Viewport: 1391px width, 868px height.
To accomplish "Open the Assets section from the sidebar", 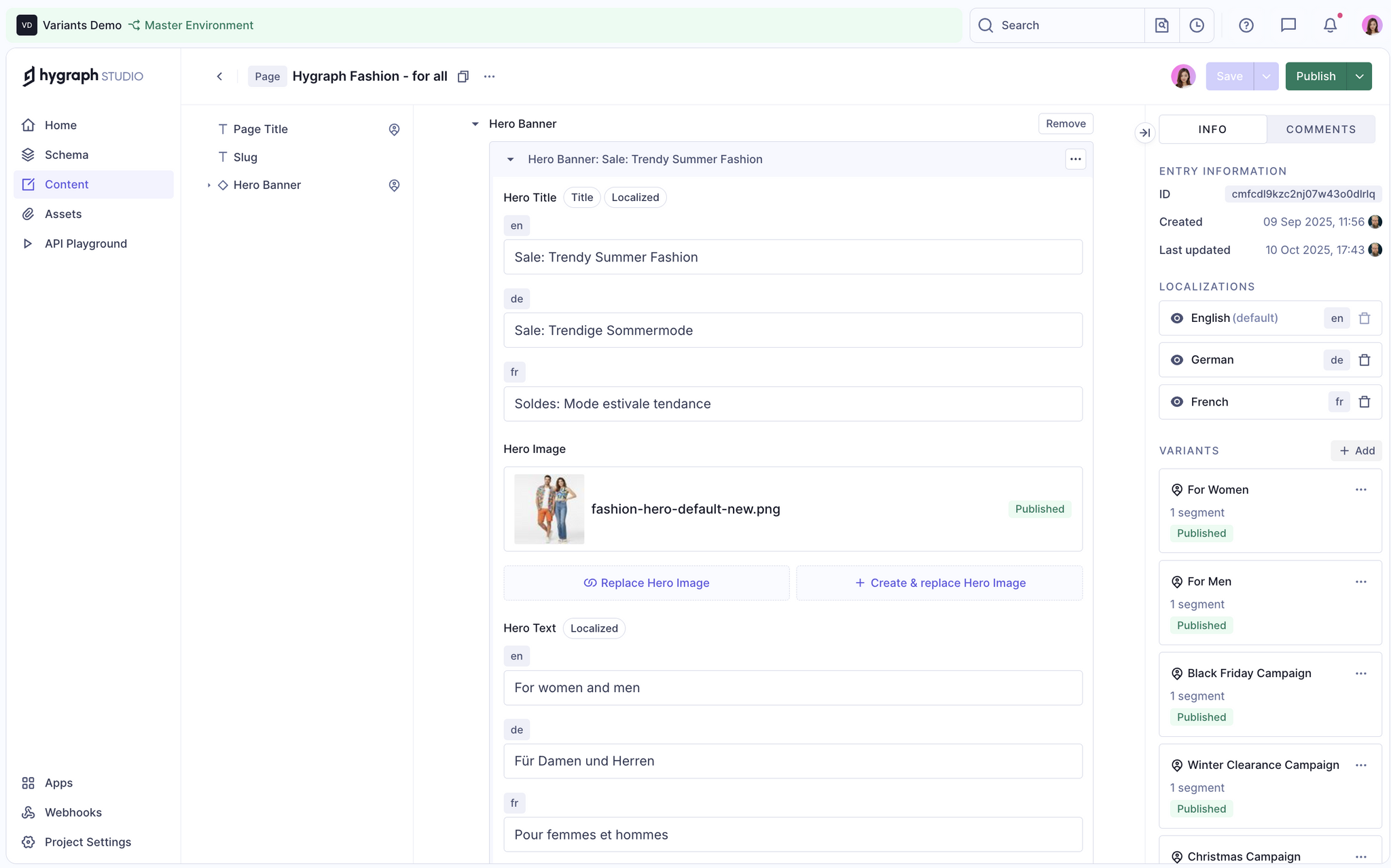I will [62, 213].
